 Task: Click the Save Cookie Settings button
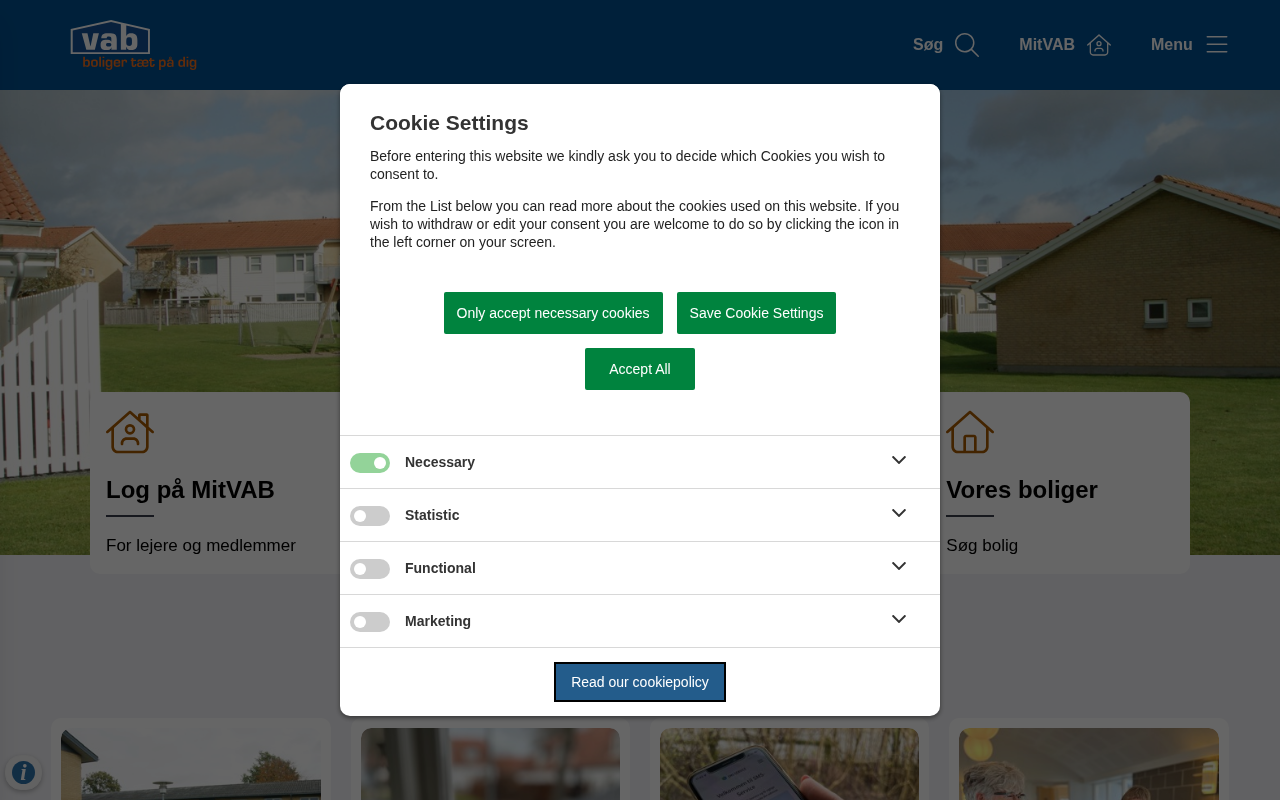pyautogui.click(x=756, y=313)
